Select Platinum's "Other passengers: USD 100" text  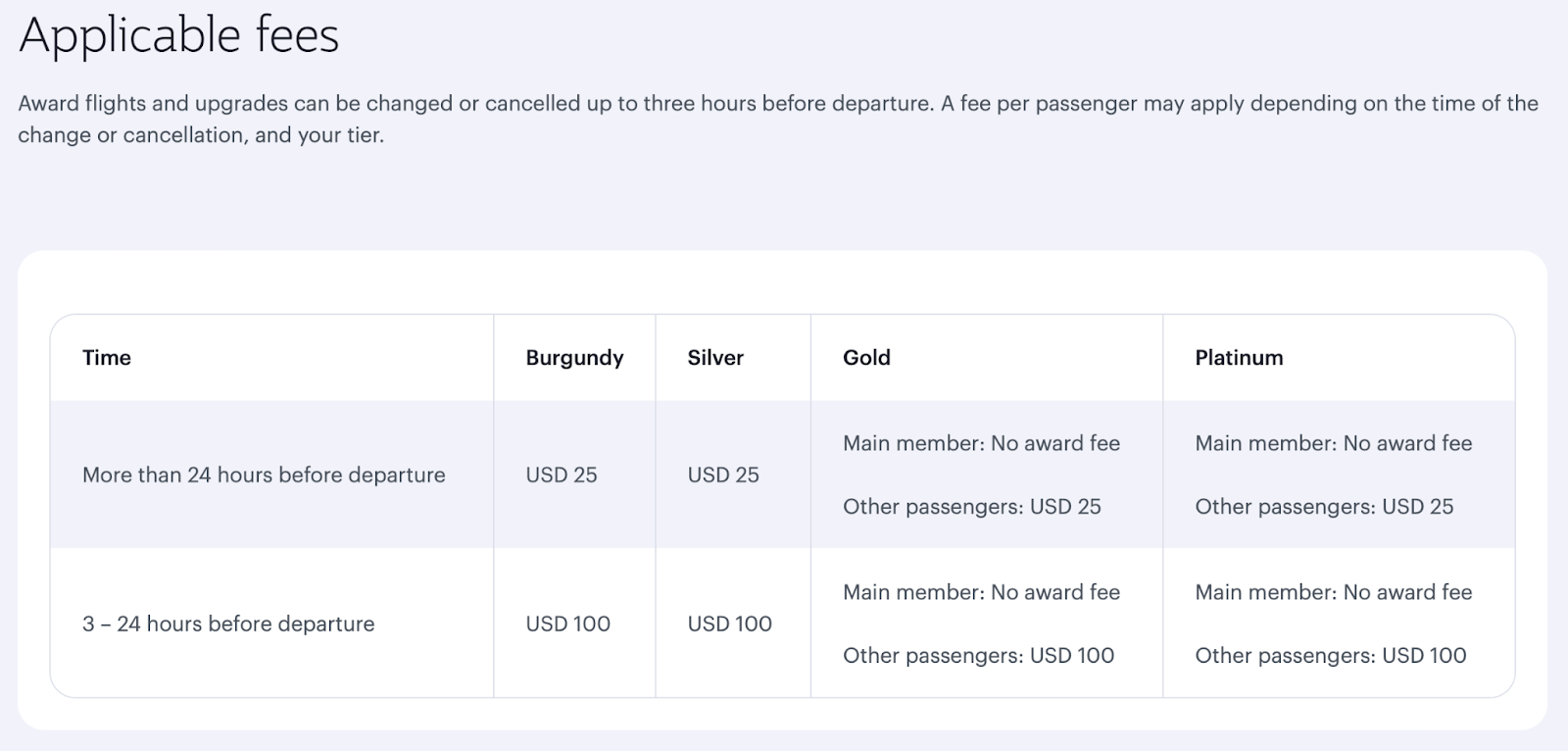point(1331,656)
